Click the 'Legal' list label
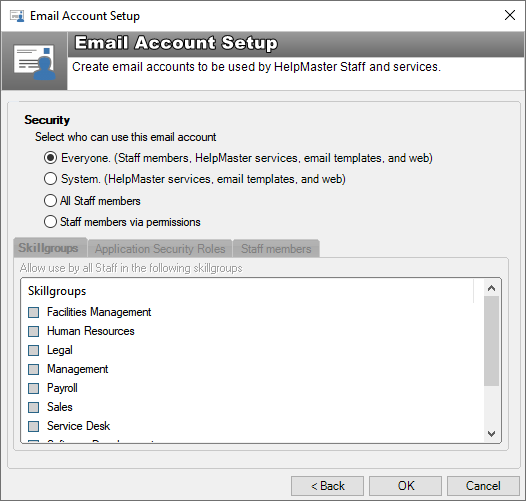 tap(60, 350)
